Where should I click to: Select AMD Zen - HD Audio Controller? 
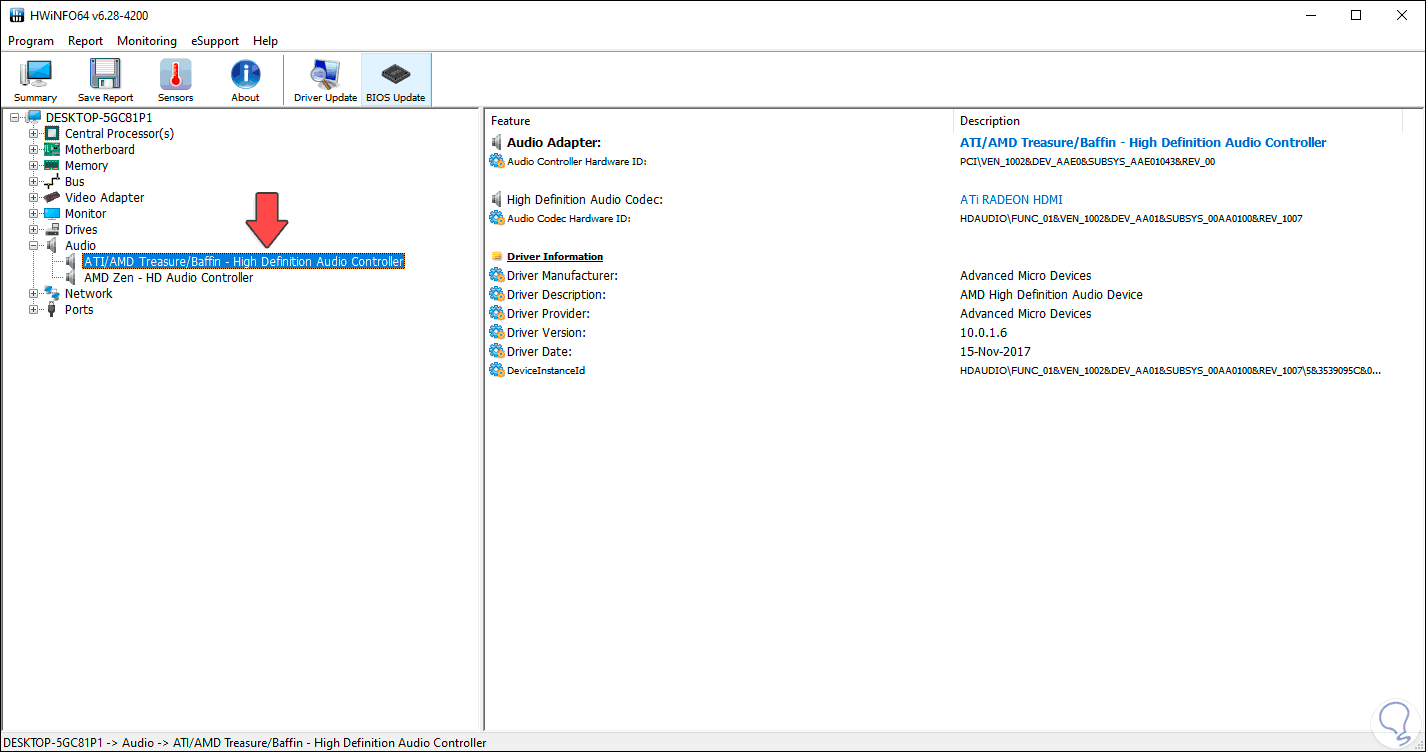coord(169,278)
